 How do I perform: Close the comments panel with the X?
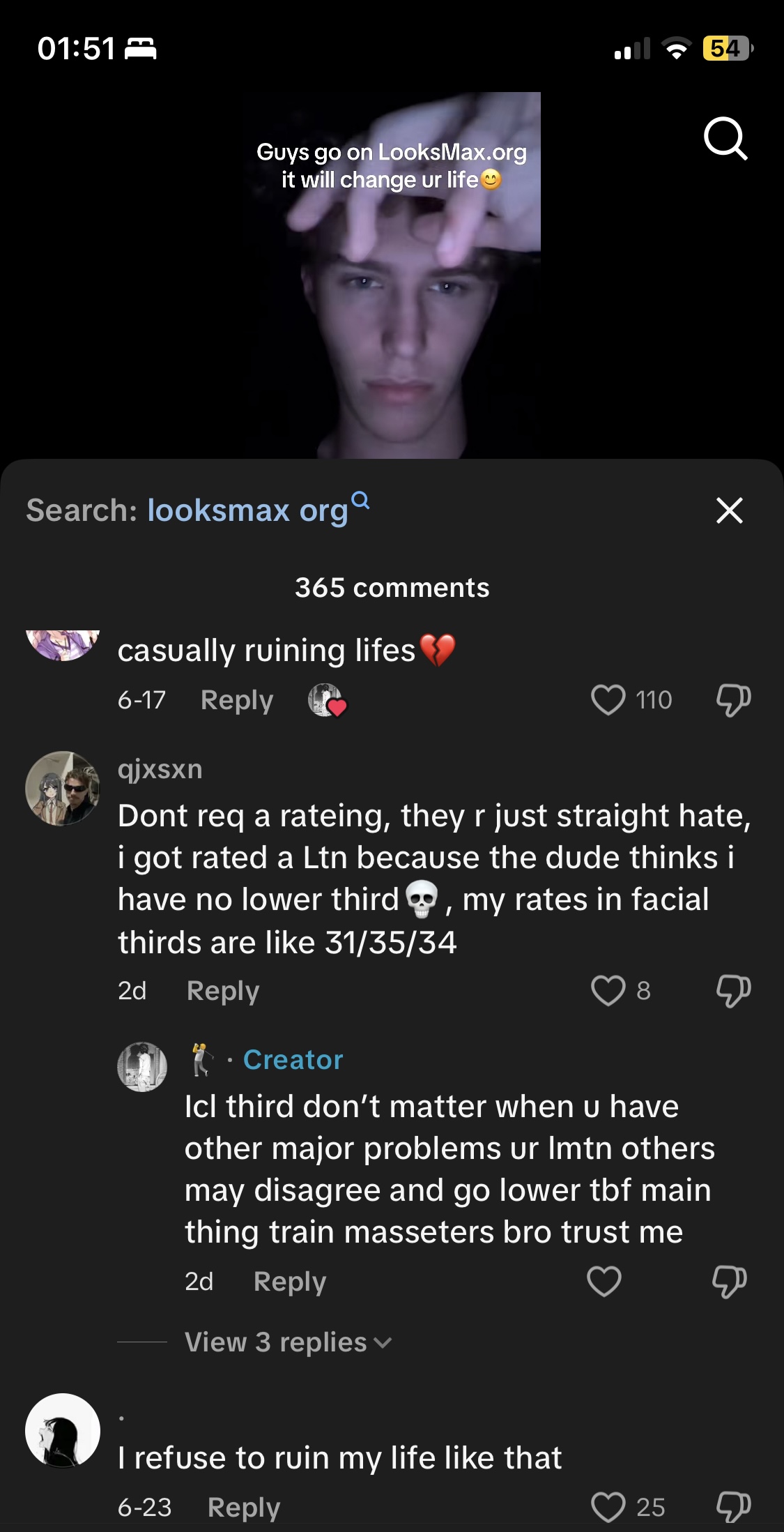click(729, 510)
